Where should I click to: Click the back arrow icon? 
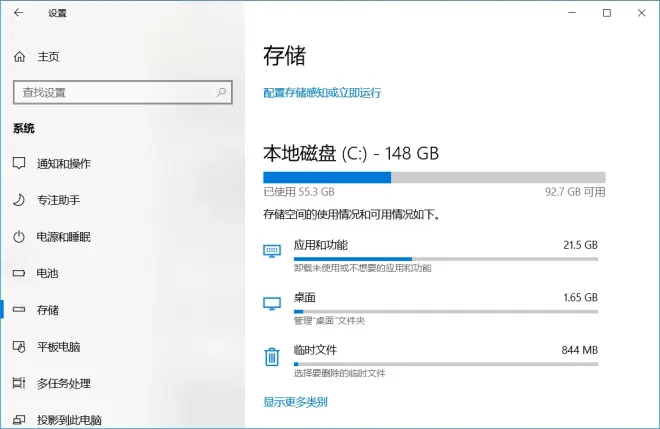point(19,13)
